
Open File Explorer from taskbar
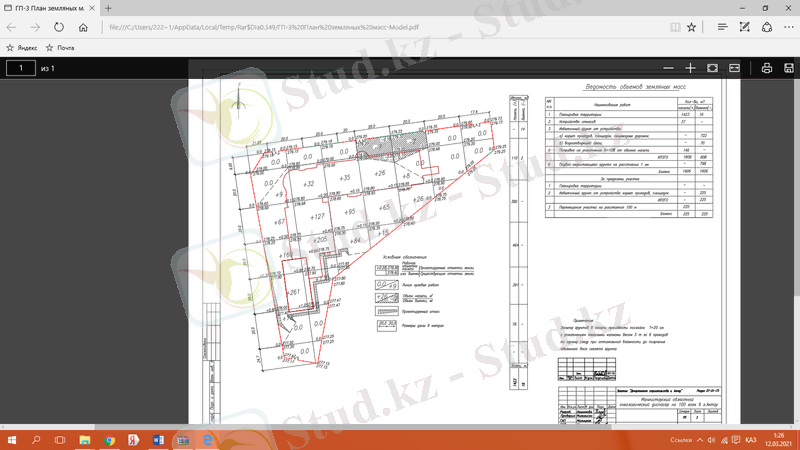click(85, 440)
